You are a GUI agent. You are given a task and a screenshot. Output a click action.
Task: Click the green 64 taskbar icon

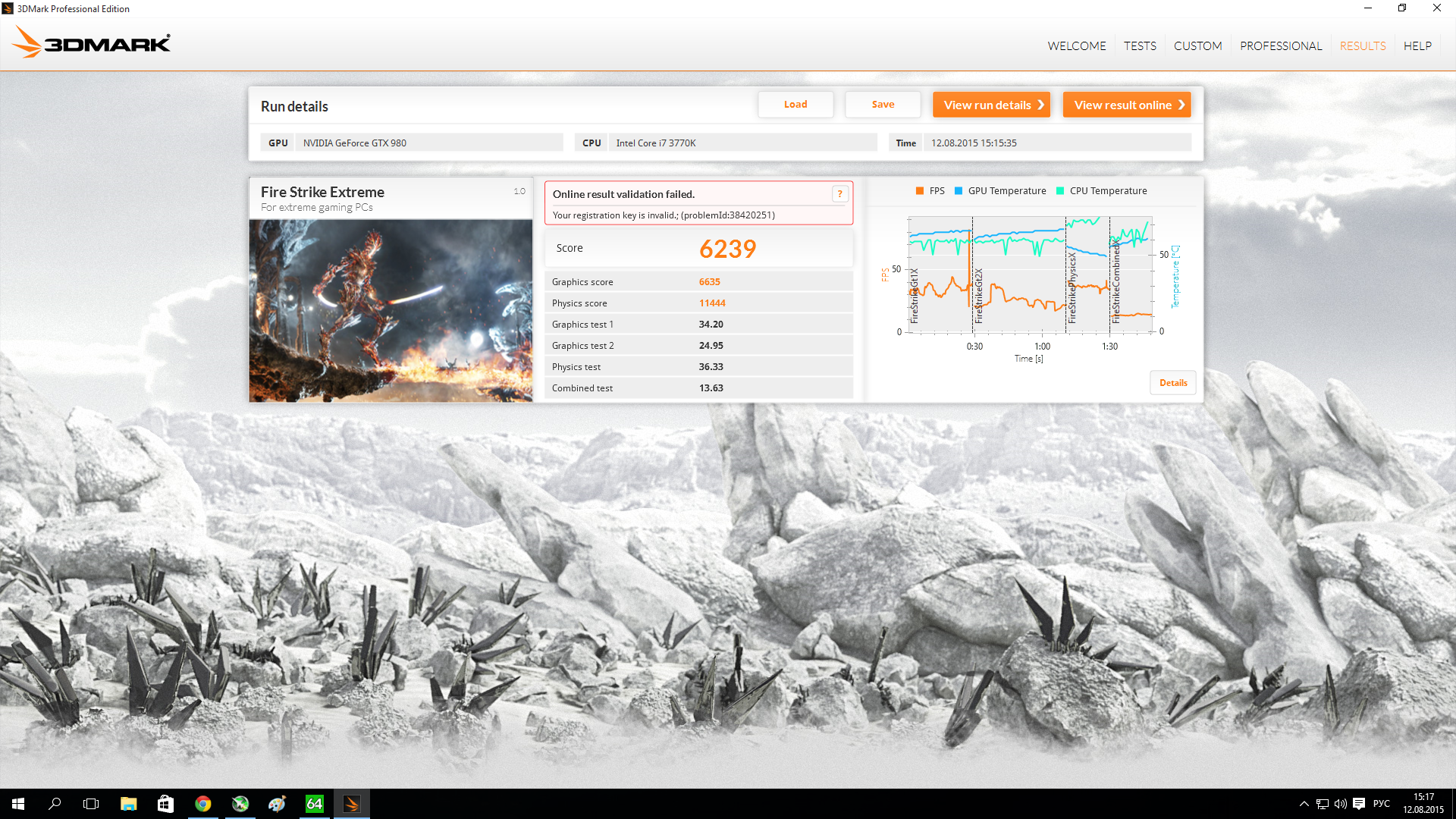314,804
